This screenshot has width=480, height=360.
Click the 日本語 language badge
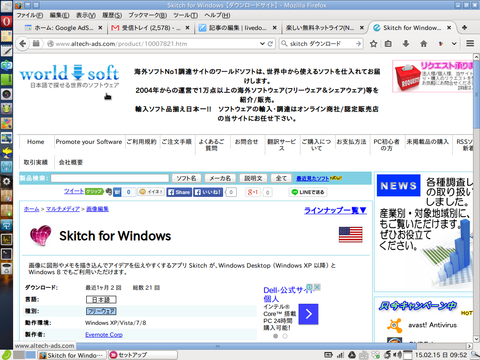point(101,300)
